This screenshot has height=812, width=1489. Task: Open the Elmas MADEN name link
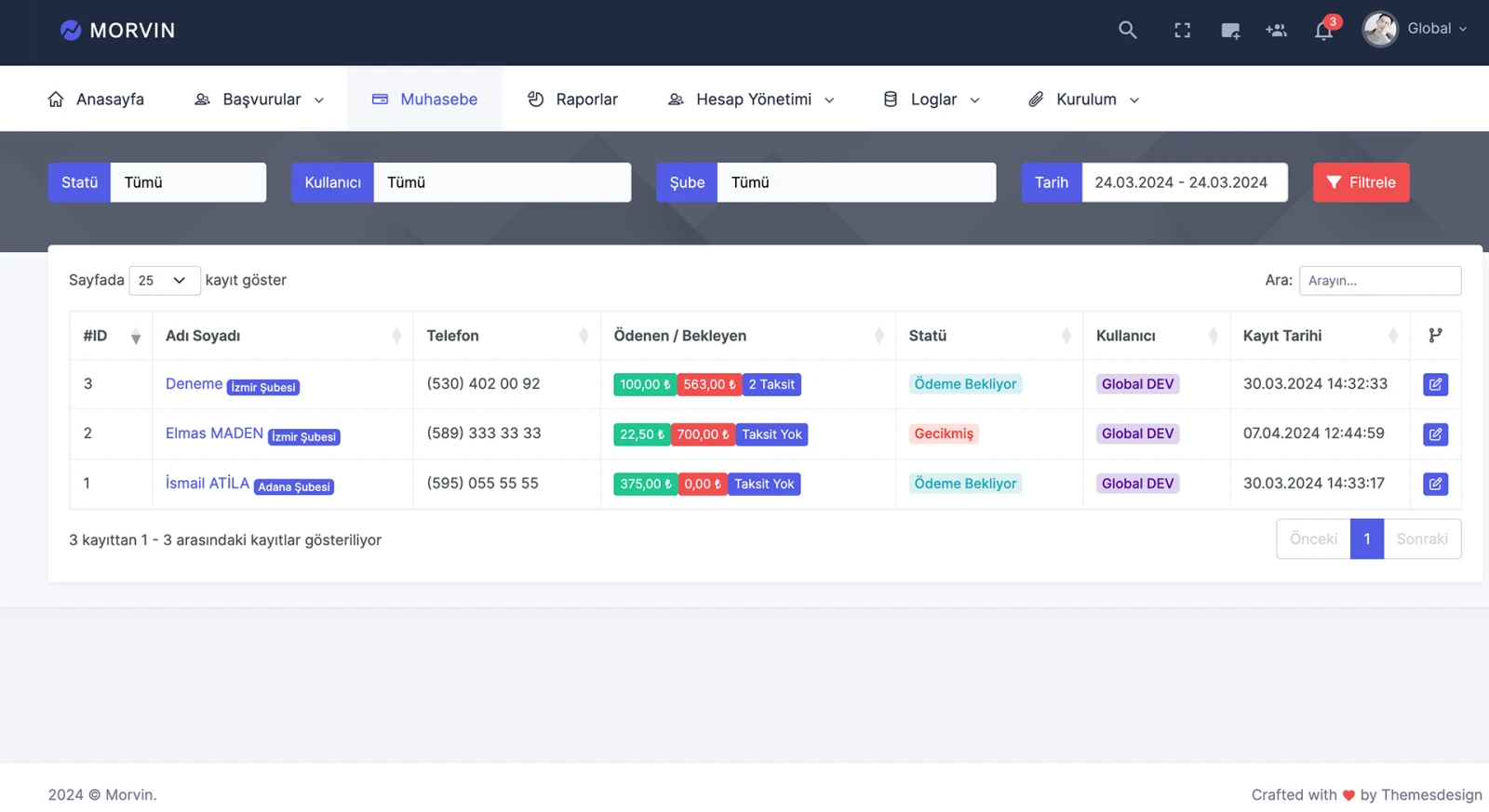214,433
